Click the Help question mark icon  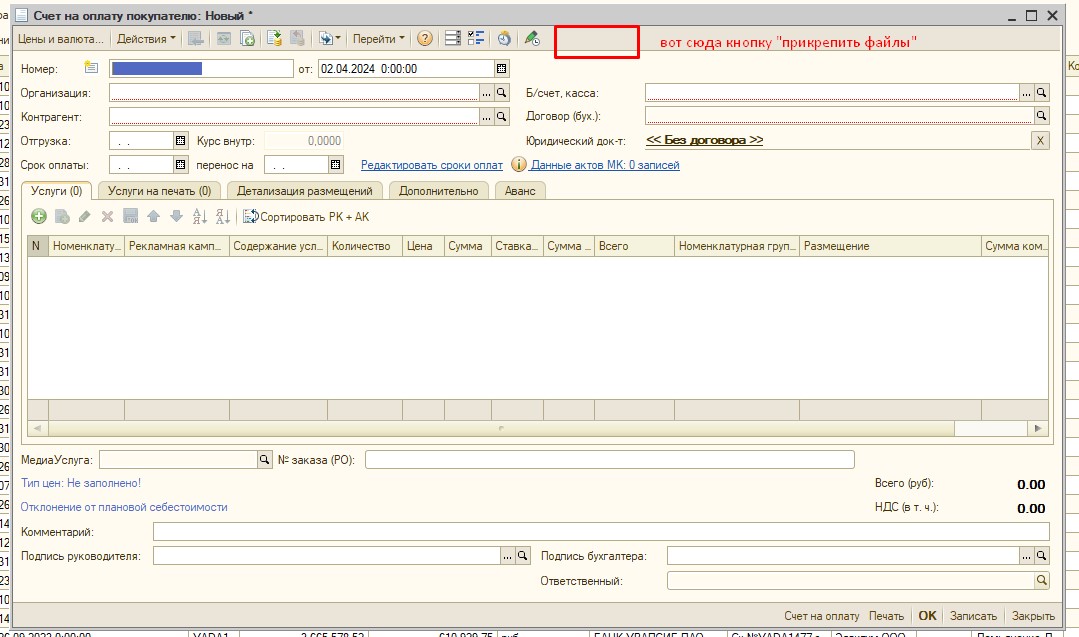tap(425, 39)
